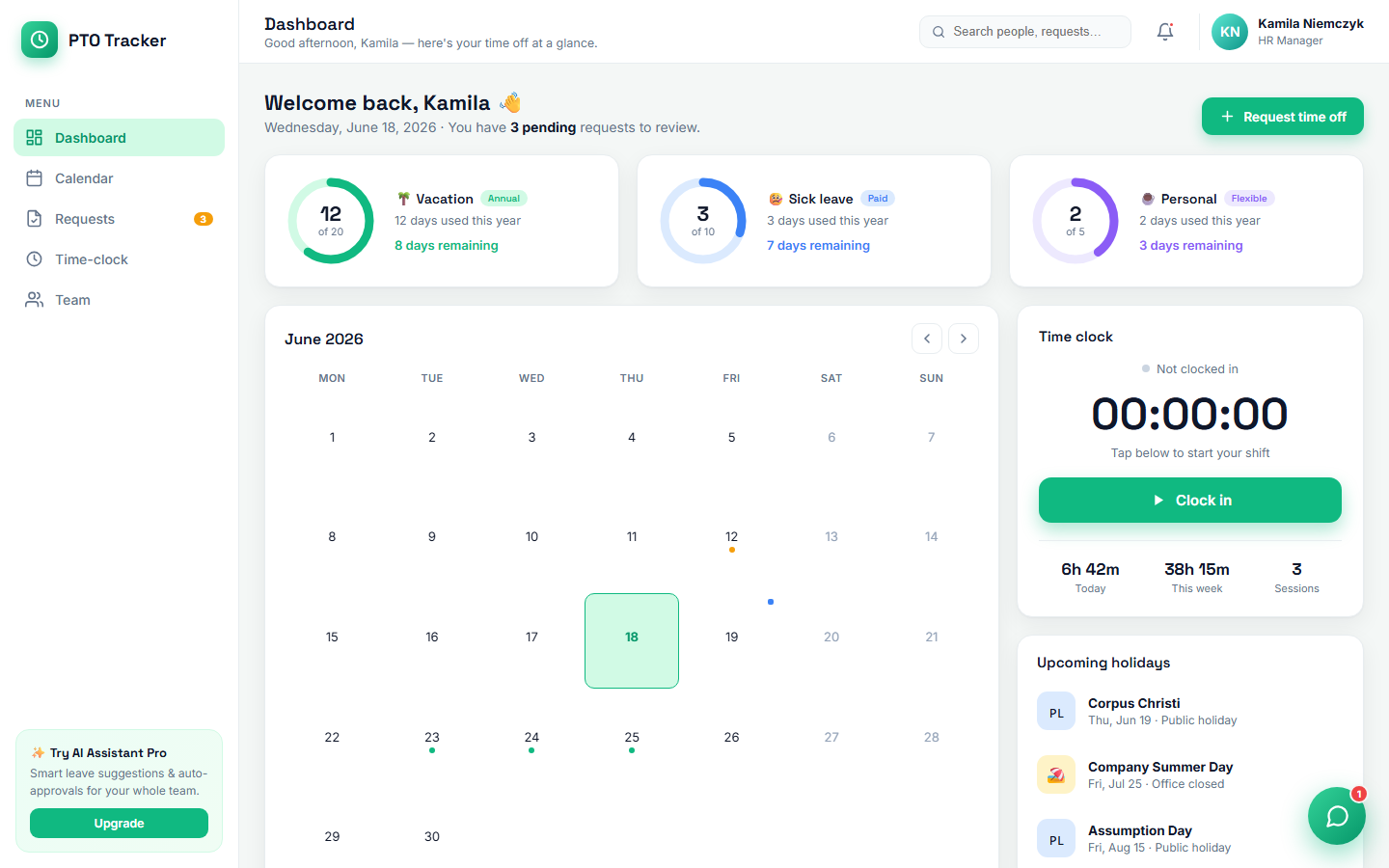Click the Corpus Christi PL badge
This screenshot has width=1389, height=868.
coord(1056,712)
